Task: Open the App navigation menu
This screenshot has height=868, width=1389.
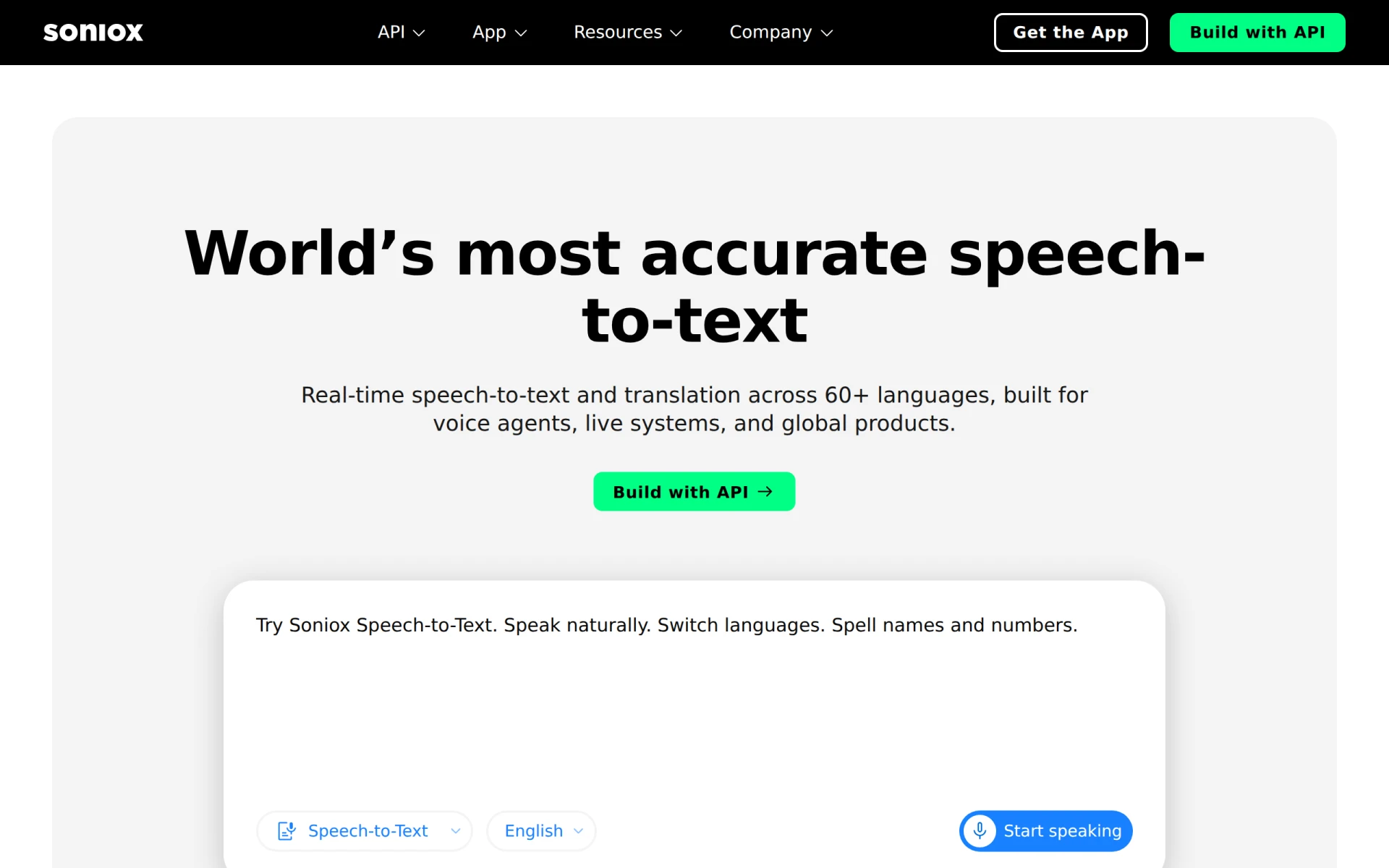Action: pos(499,33)
